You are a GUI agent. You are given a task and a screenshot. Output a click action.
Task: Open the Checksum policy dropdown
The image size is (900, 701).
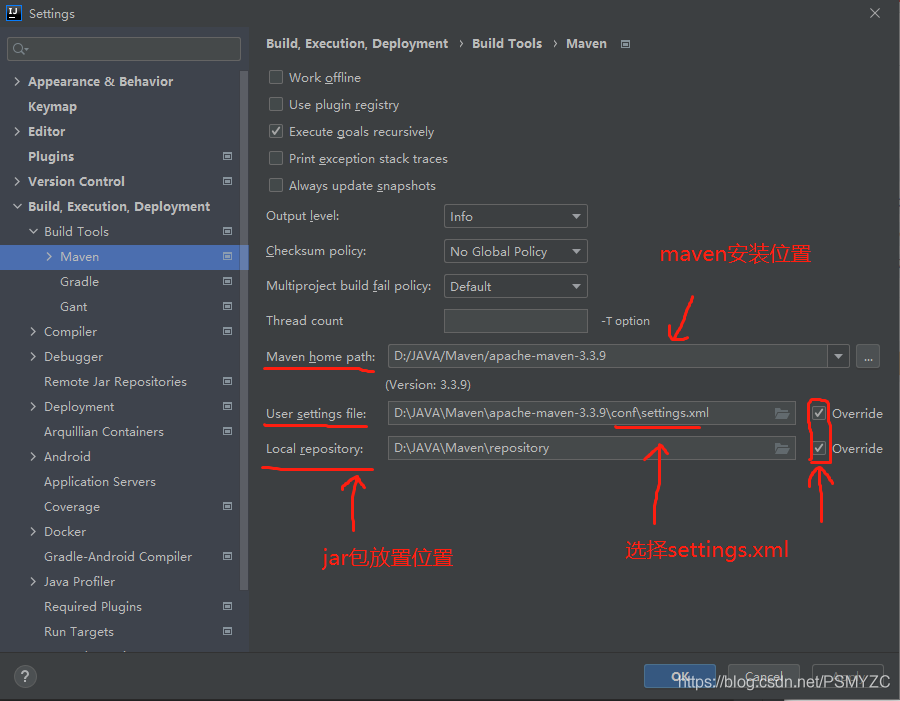coord(515,251)
